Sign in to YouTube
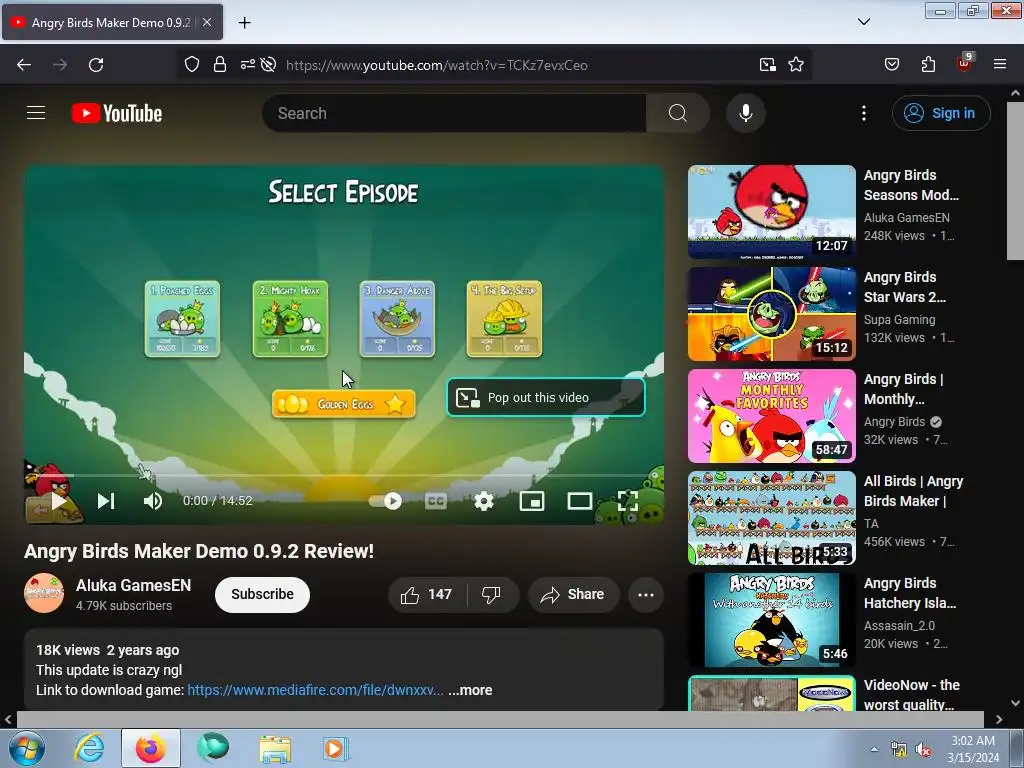This screenshot has height=768, width=1024. click(940, 113)
